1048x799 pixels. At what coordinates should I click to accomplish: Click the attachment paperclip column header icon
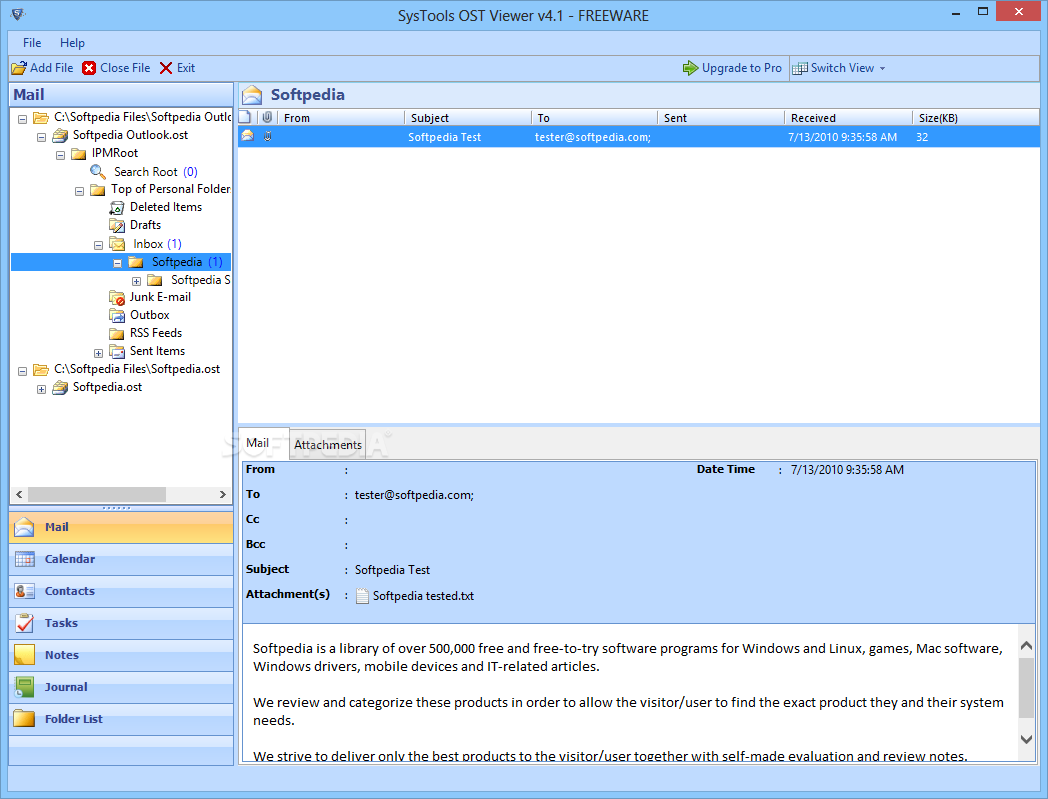(267, 118)
